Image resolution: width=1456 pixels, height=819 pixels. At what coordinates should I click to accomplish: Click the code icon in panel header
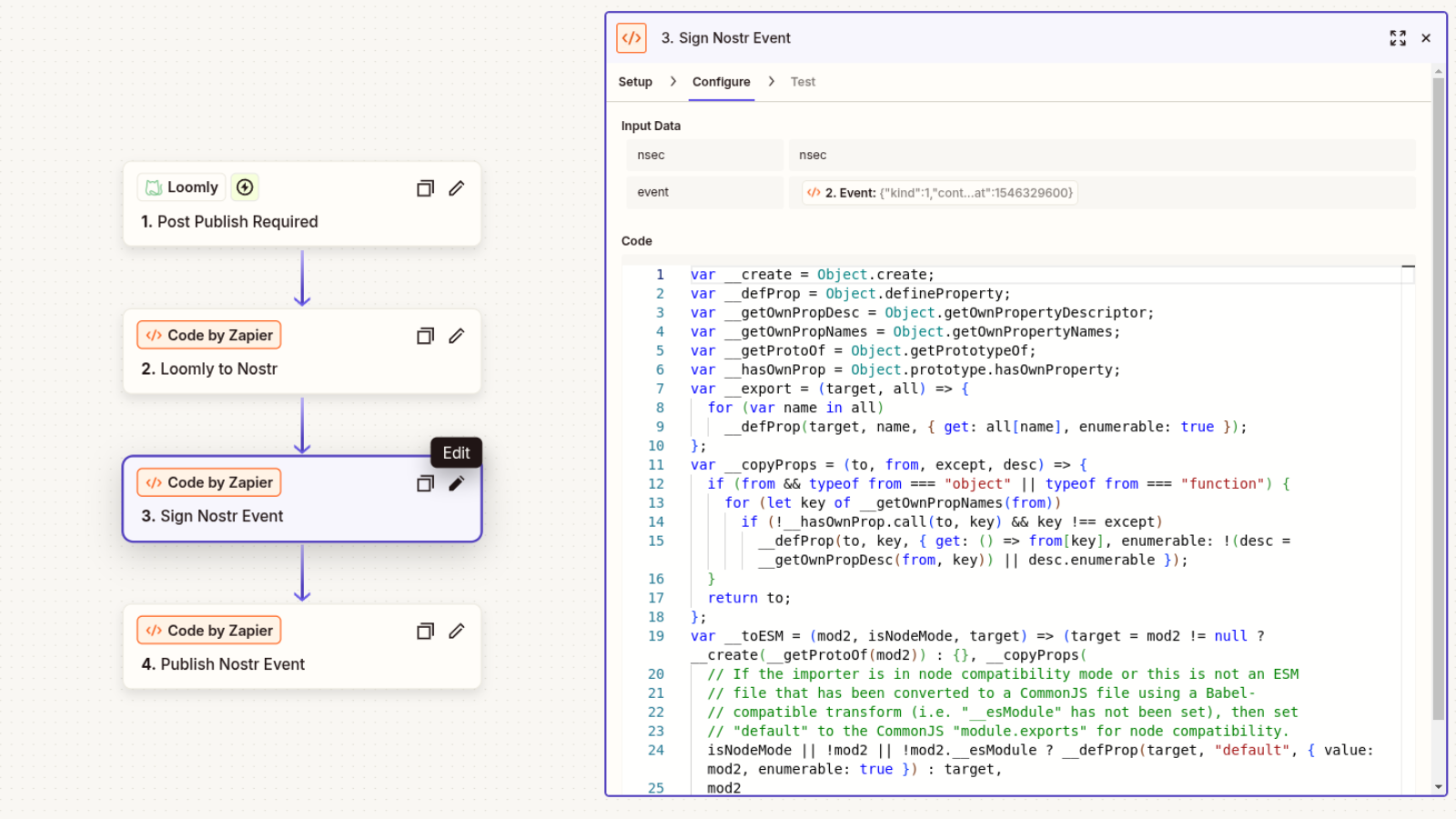tap(632, 38)
